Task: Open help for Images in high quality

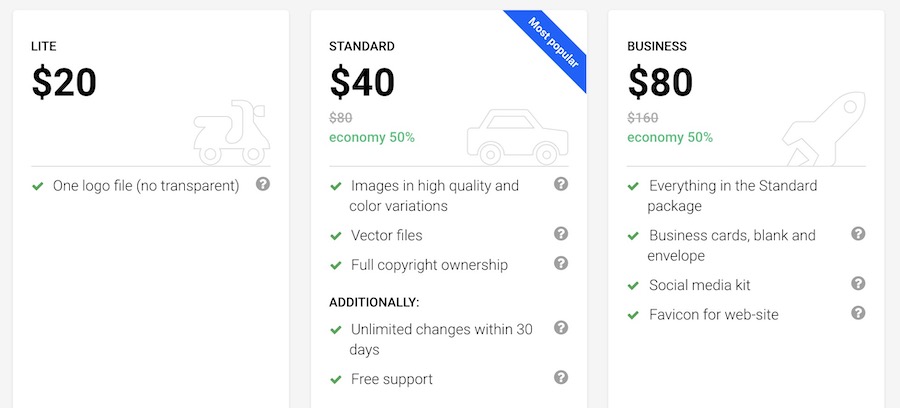Action: [x=561, y=184]
